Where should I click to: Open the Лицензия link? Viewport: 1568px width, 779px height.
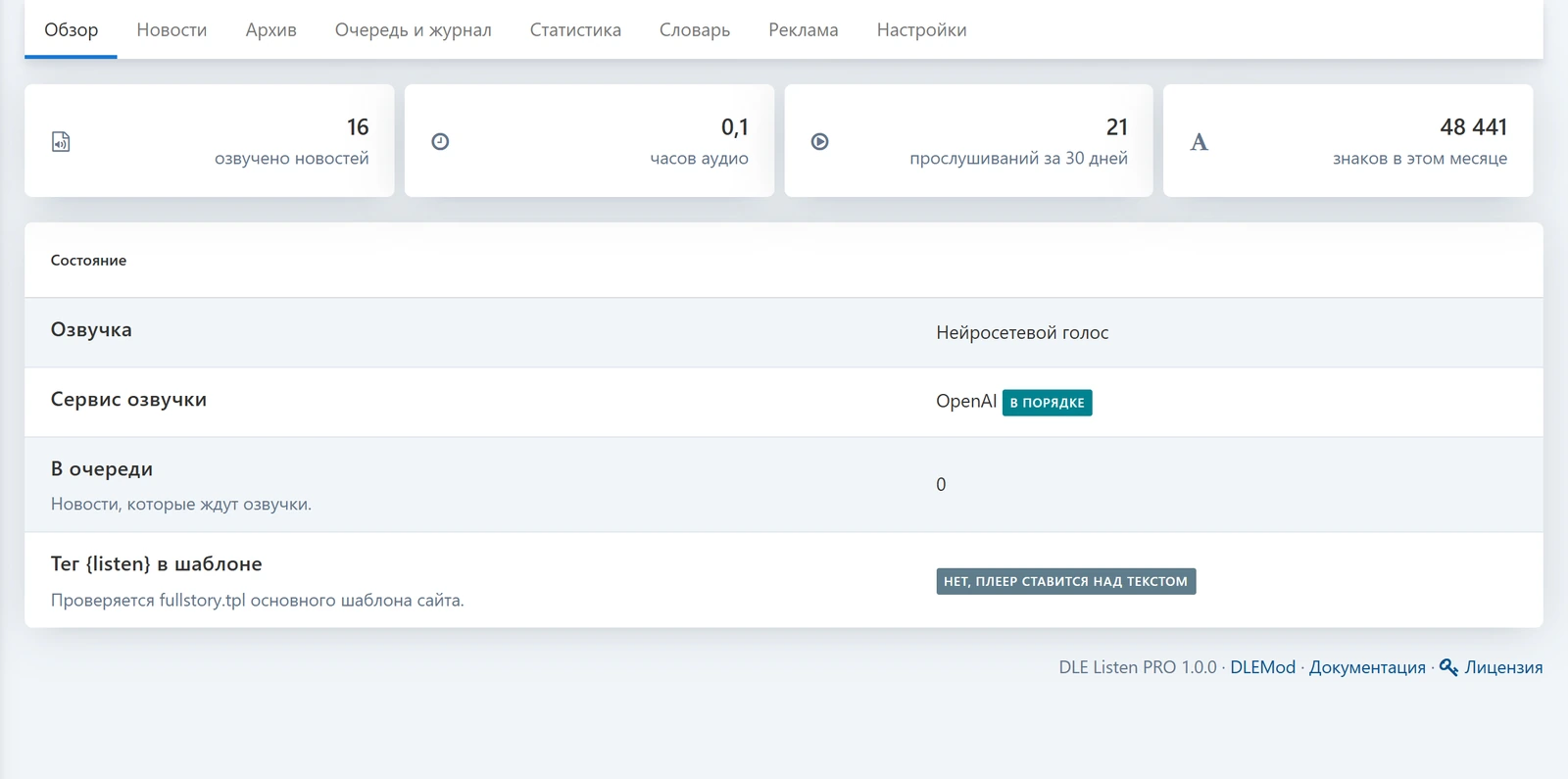[x=1503, y=667]
